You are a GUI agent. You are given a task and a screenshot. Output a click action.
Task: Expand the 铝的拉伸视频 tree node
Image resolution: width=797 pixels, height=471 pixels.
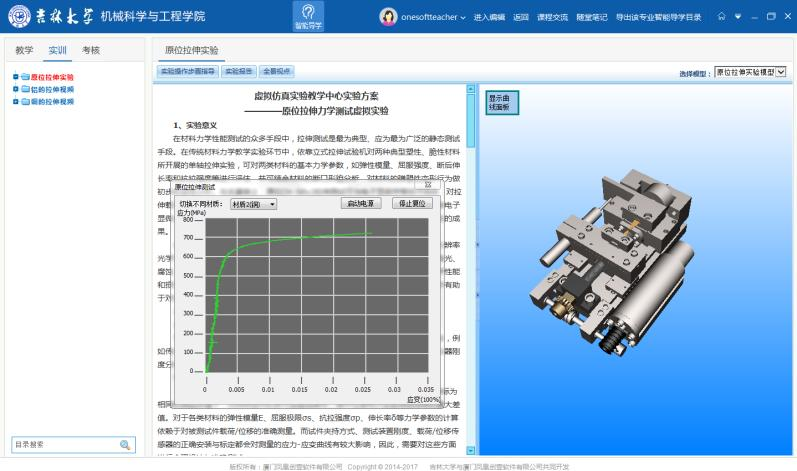click(15, 89)
